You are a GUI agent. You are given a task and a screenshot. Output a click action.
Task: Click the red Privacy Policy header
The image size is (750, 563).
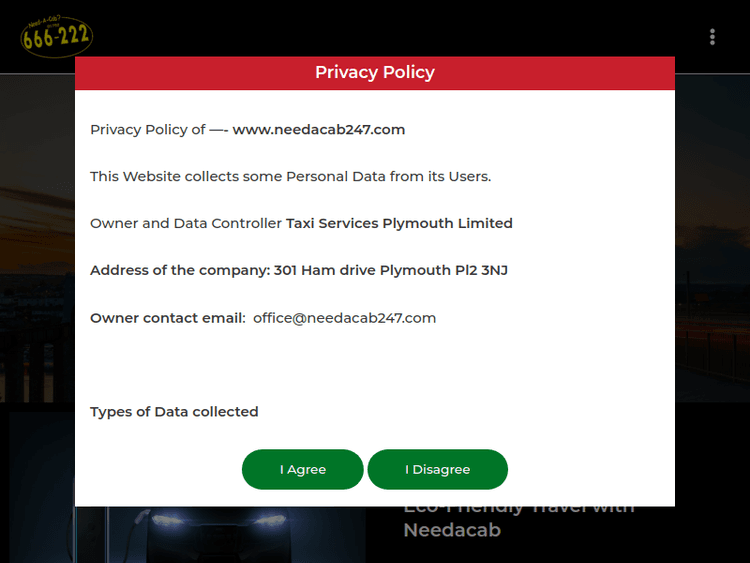375,72
